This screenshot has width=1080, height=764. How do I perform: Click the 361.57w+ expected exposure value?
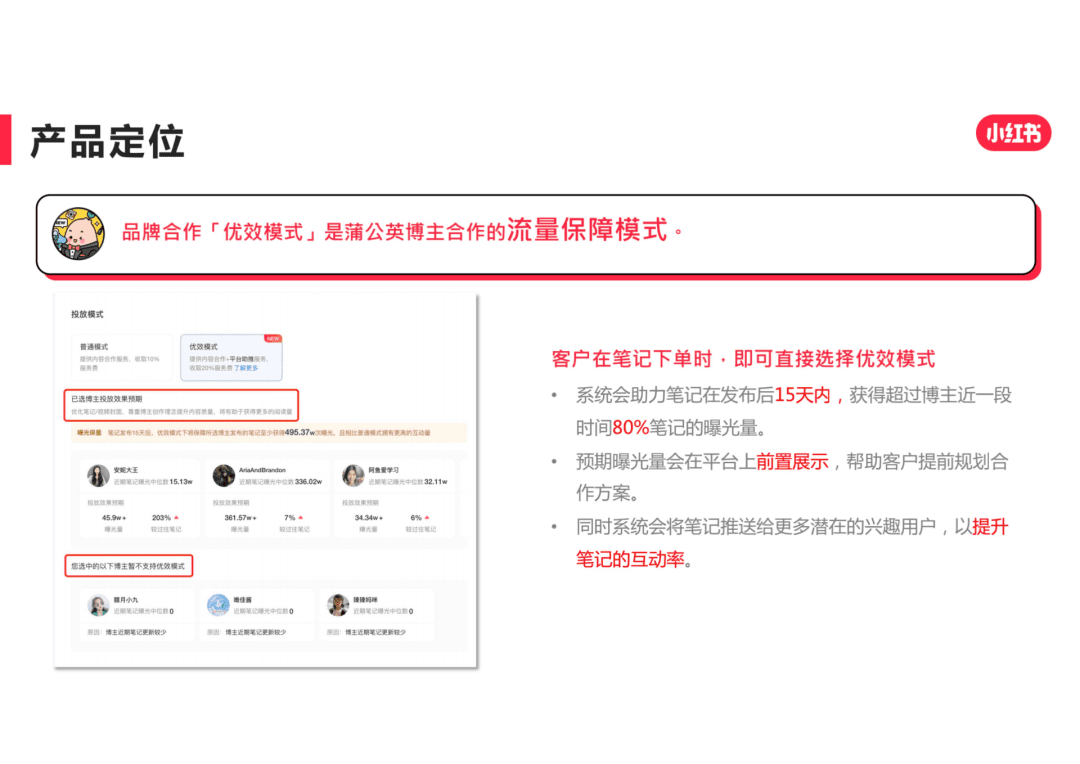click(x=240, y=517)
